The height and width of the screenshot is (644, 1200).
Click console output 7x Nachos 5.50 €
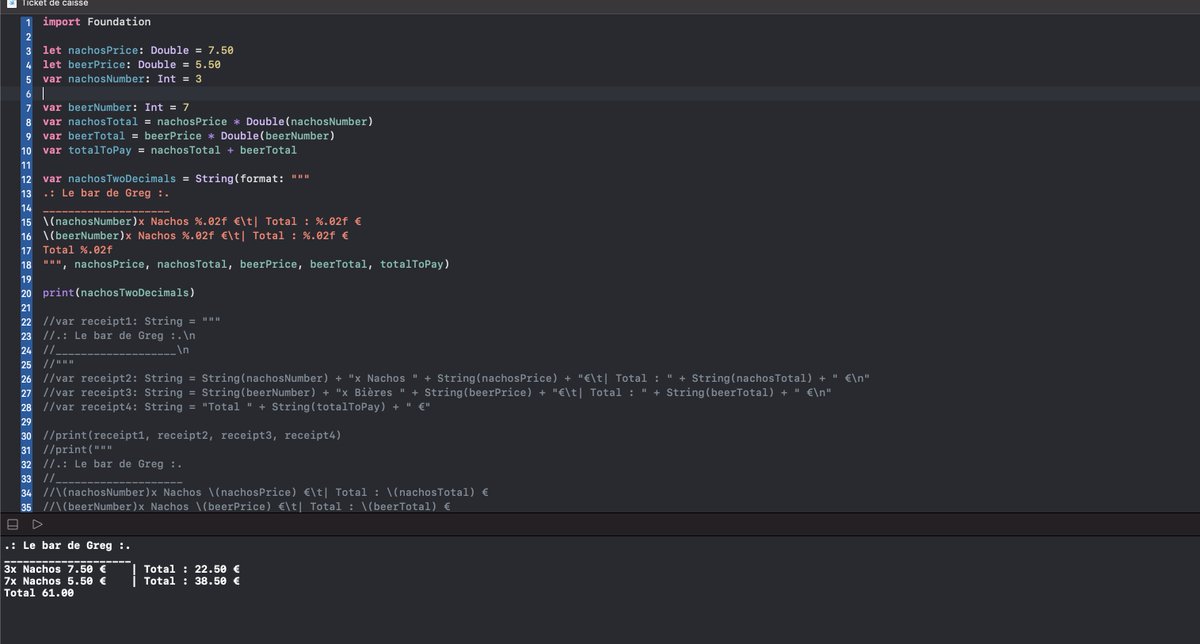(55, 581)
